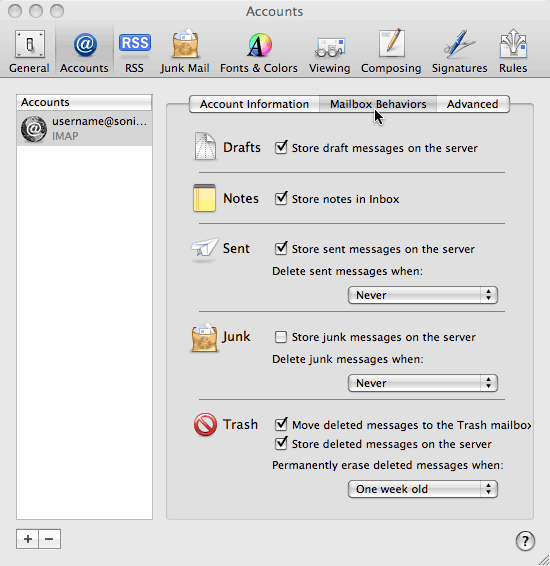
Task: Click 'Delete junk messages when:' text
Action: (348, 359)
